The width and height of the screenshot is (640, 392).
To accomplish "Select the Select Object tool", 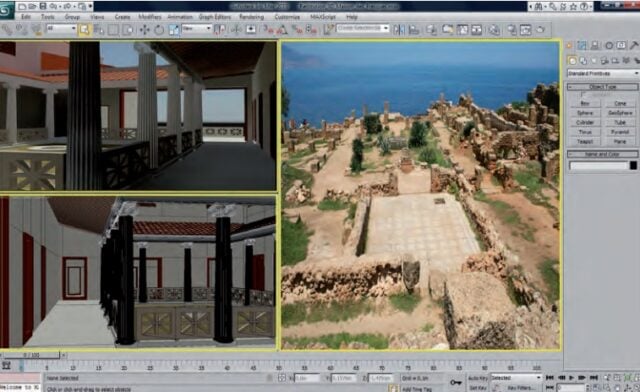I will point(84,30).
